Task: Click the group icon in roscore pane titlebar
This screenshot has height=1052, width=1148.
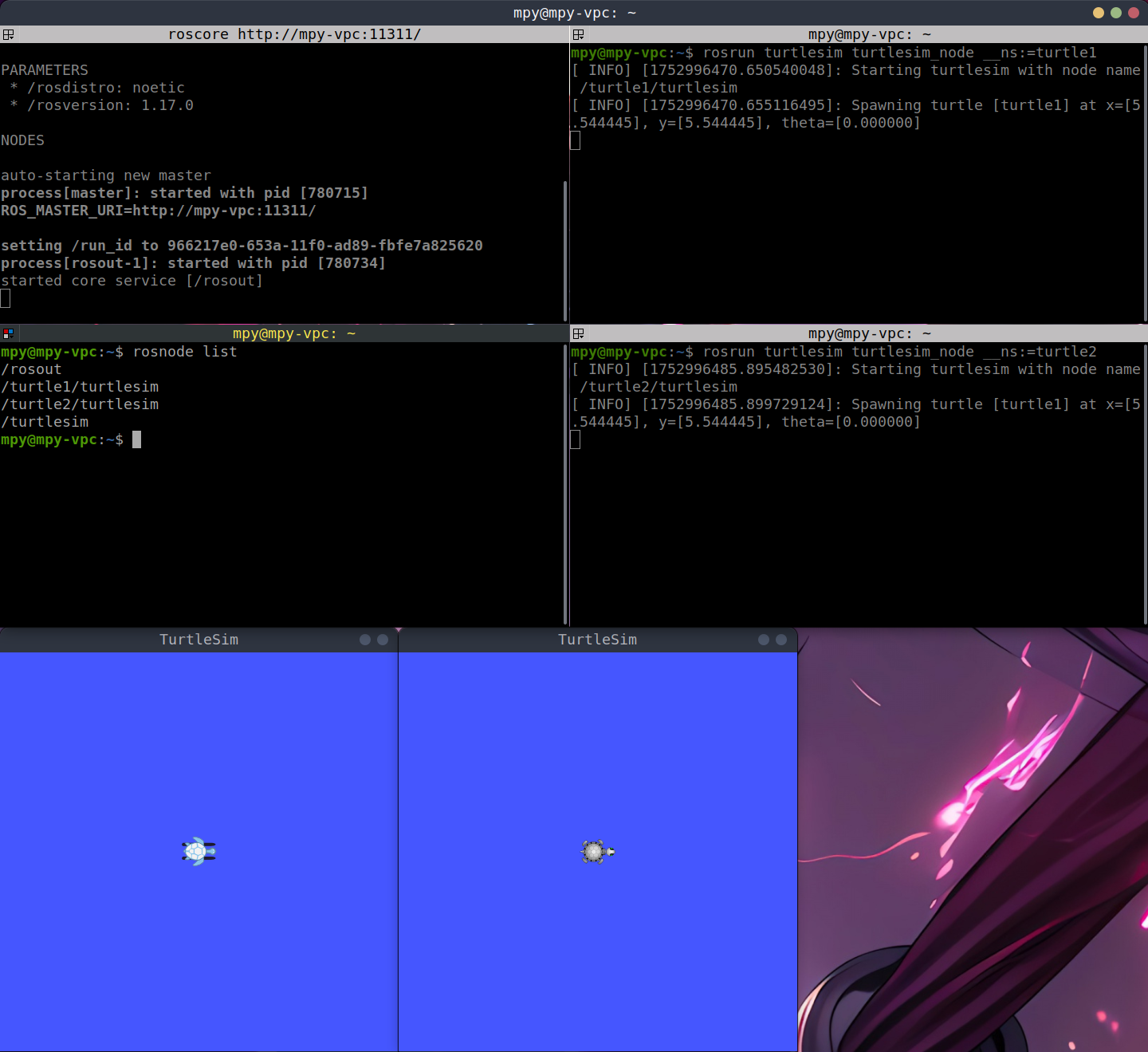Action: [x=8, y=34]
